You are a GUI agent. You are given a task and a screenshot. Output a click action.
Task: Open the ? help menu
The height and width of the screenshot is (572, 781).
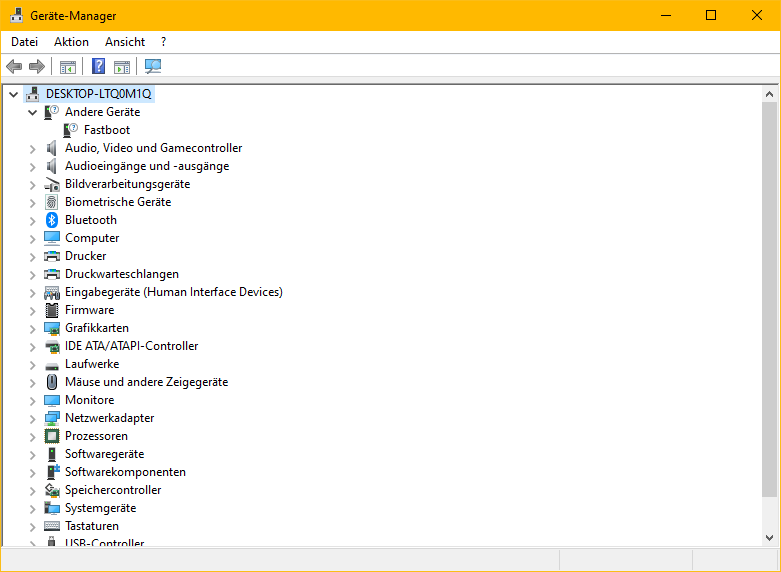163,42
